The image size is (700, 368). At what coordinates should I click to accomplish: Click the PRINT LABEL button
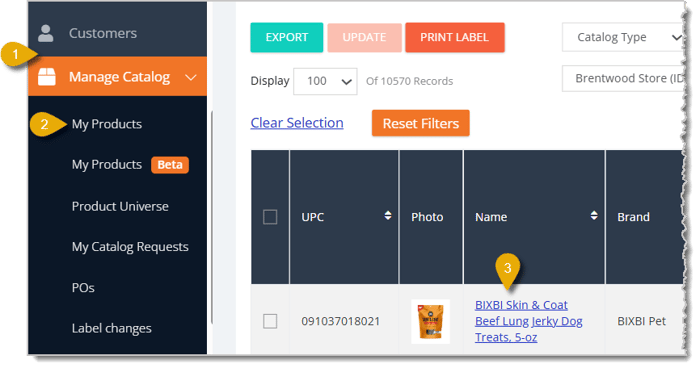tap(454, 38)
